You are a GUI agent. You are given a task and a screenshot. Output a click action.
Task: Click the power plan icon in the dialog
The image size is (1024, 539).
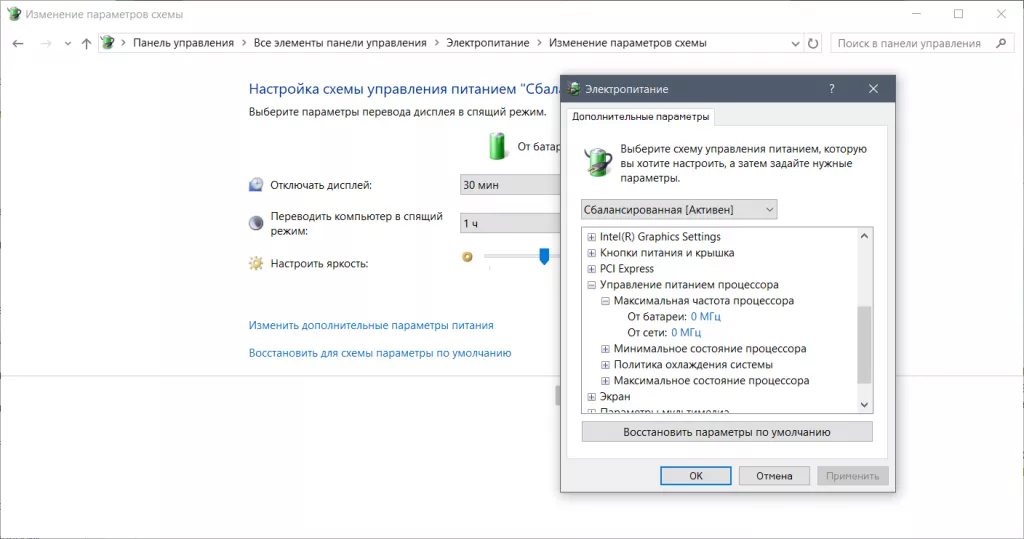click(x=598, y=162)
